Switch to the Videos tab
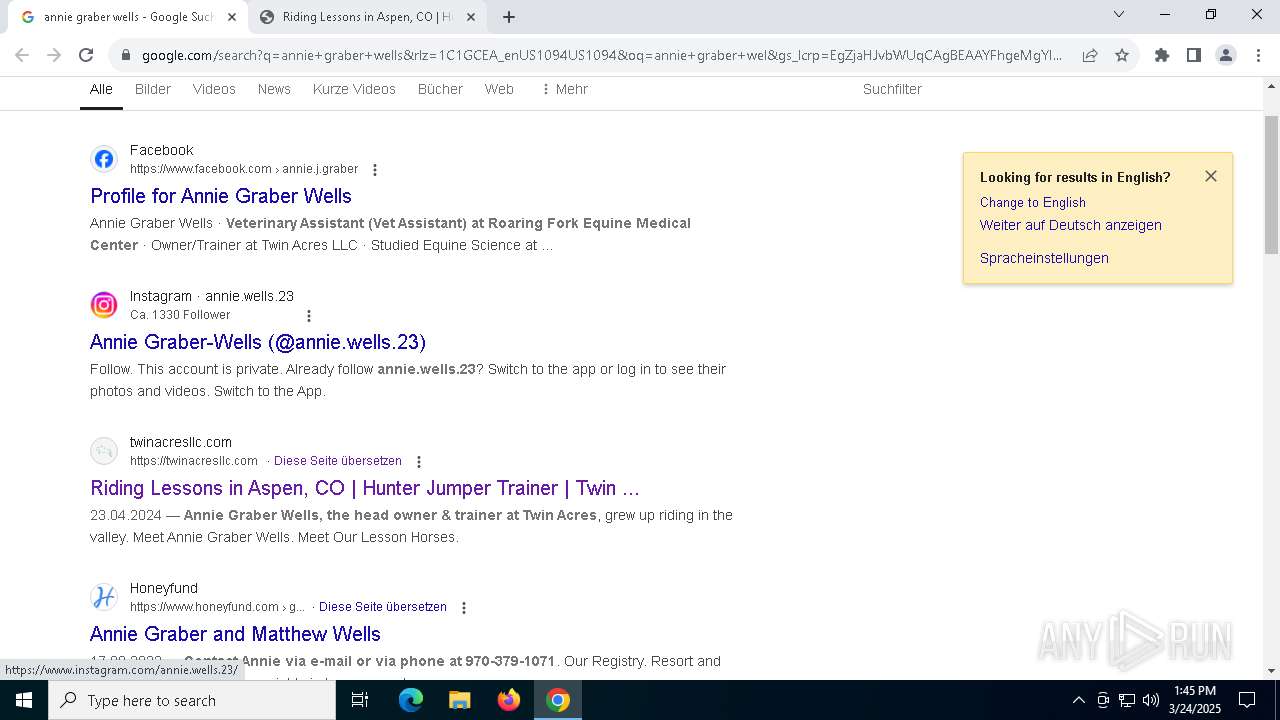Screen dimensions: 1280x720 coord(214,89)
